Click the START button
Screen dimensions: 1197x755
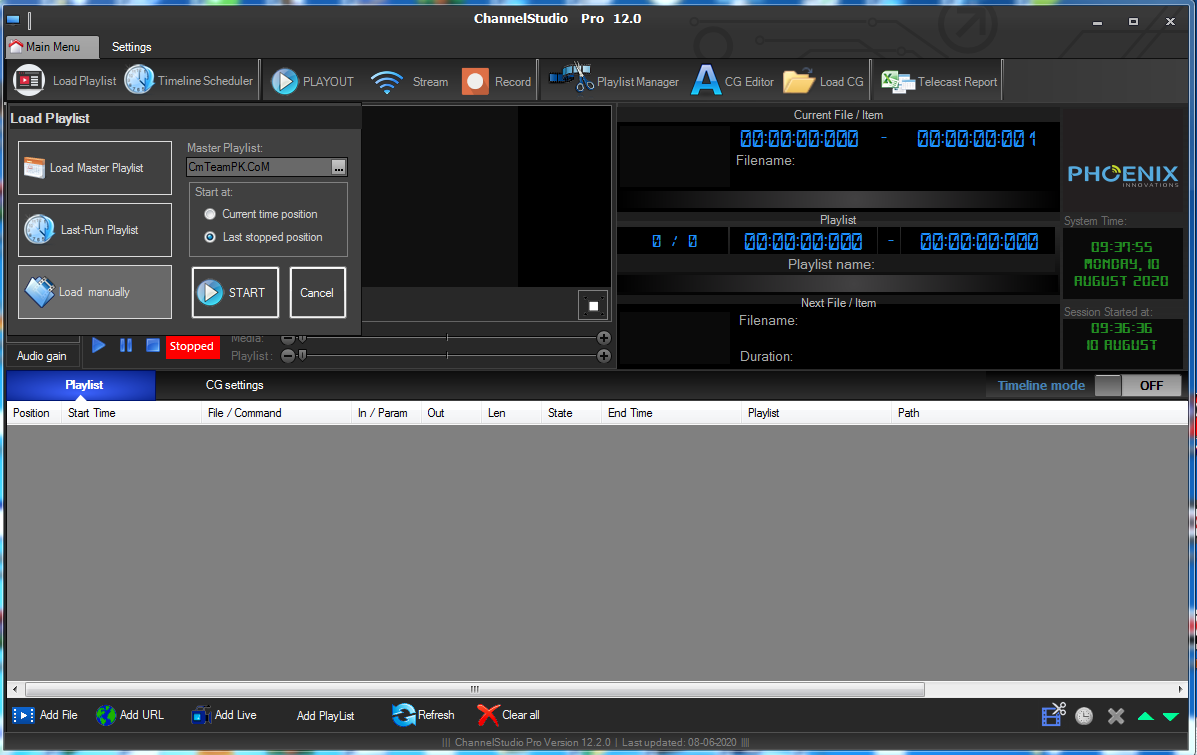(x=235, y=292)
